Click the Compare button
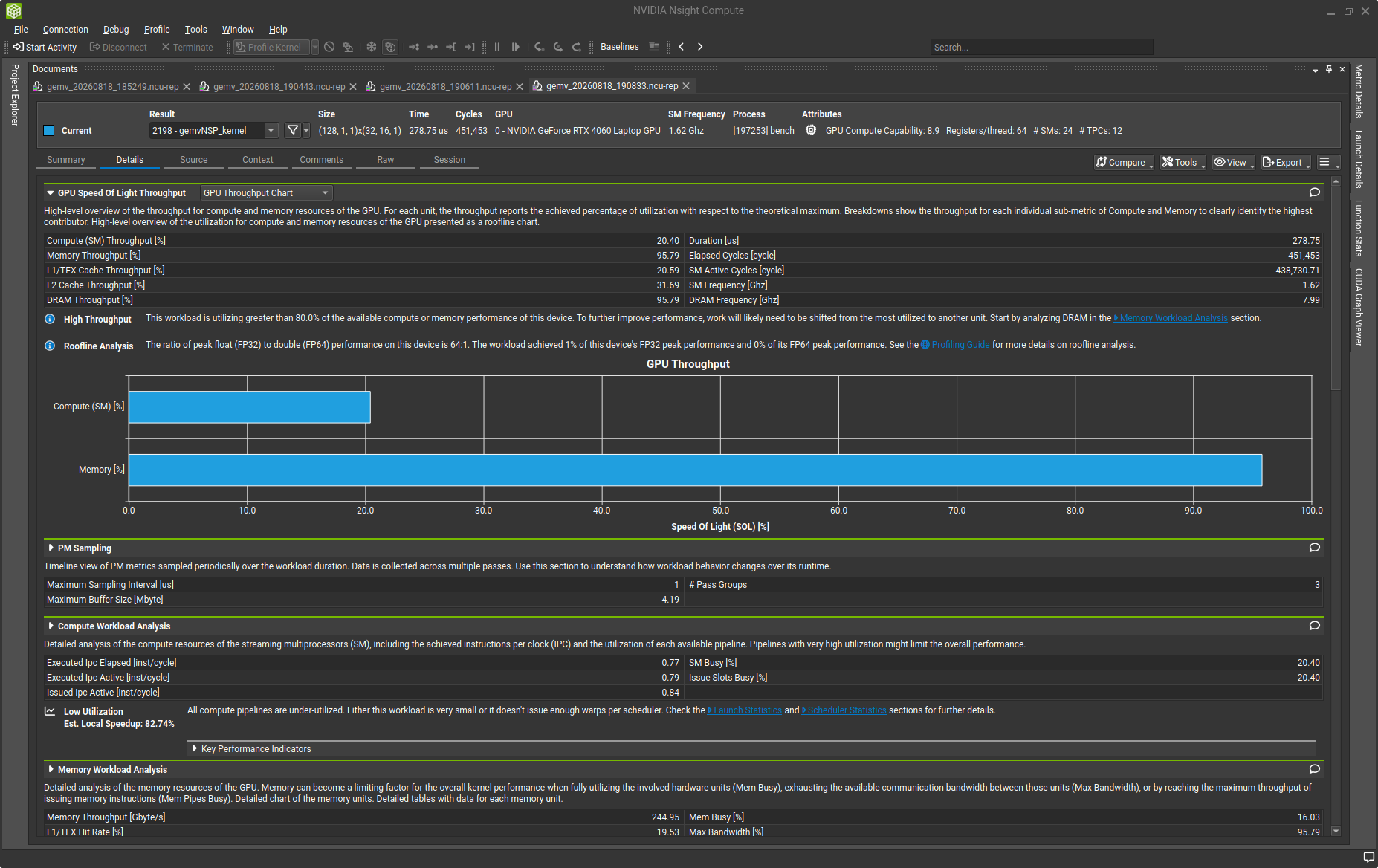1378x868 pixels. pyautogui.click(x=1124, y=162)
